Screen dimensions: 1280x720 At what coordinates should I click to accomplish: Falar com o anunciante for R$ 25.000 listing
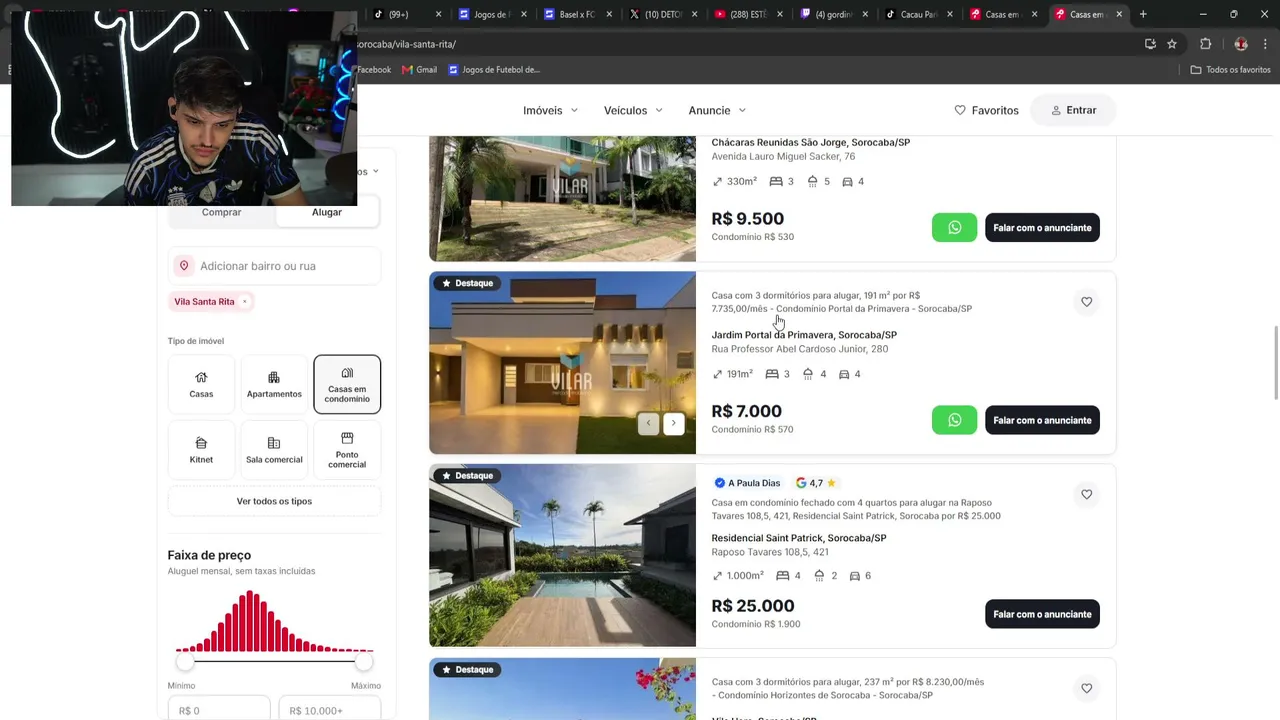tap(1042, 614)
